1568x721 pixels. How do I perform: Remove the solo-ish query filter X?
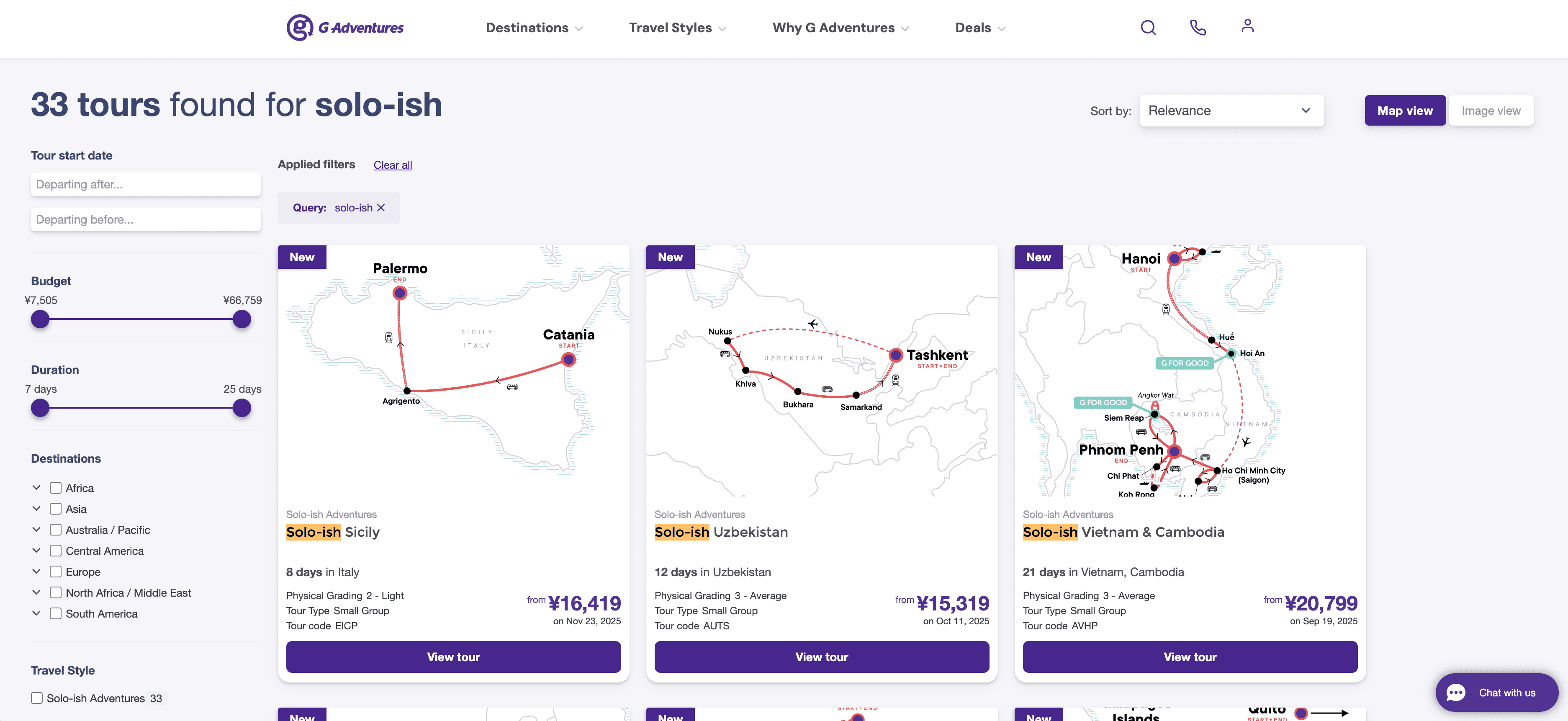coord(381,208)
